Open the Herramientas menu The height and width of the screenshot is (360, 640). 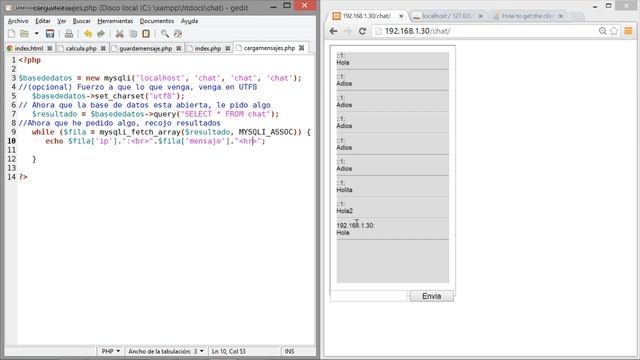coord(115,21)
